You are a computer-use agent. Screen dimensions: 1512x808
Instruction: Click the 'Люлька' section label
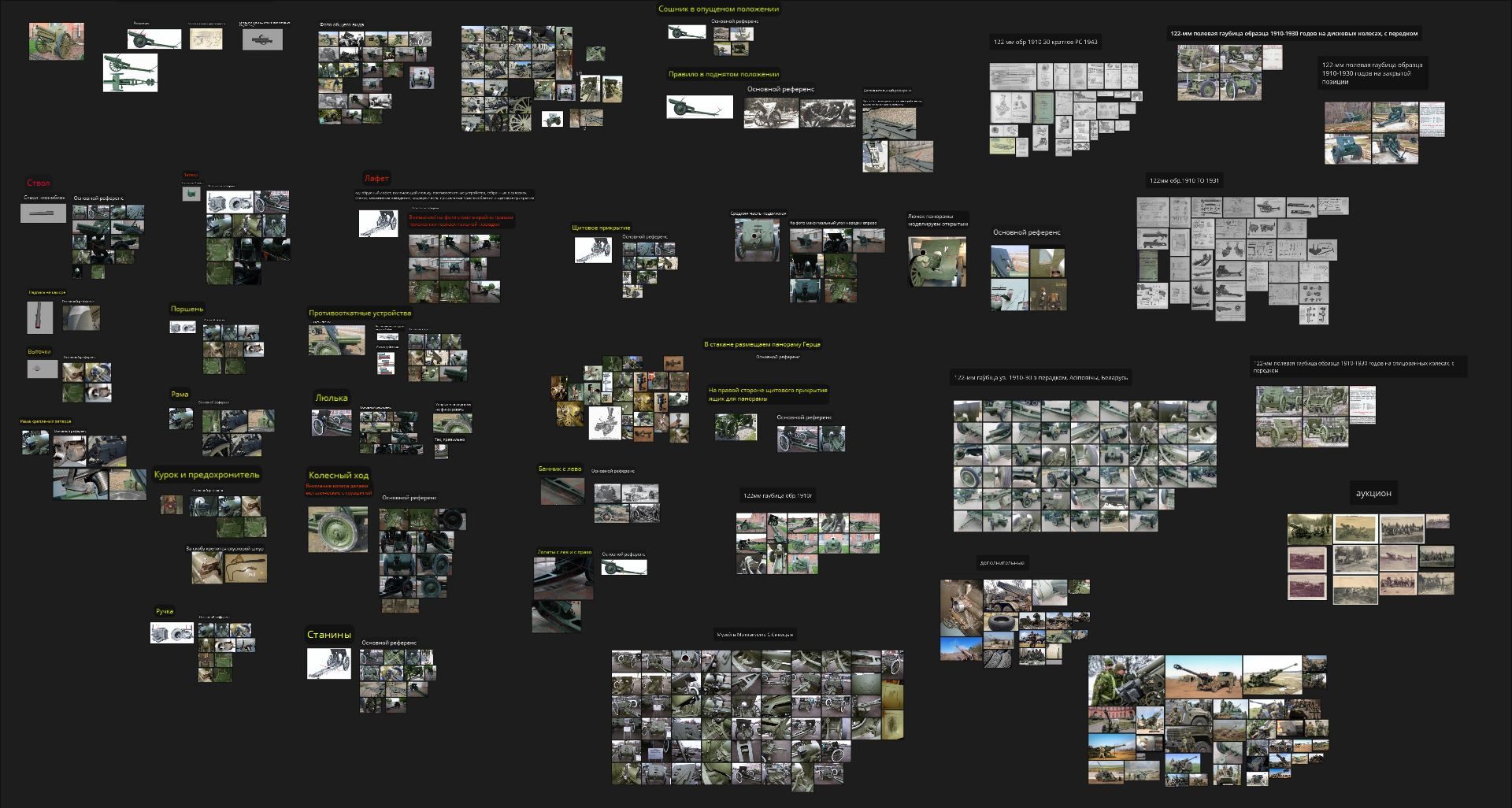(331, 398)
